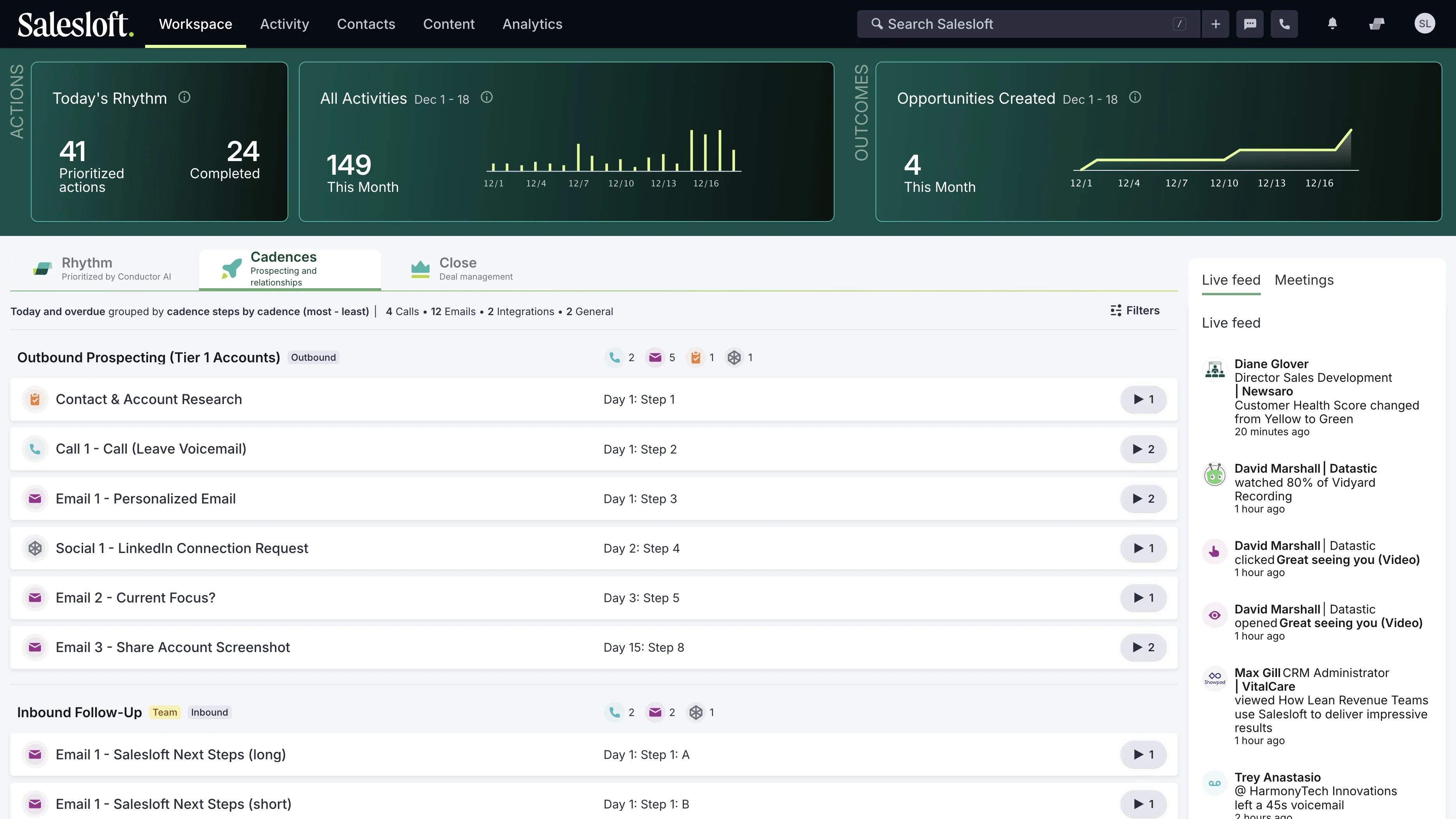Click mail icon on Email 2 - Current Focus?
The image size is (1456, 819).
point(35,597)
